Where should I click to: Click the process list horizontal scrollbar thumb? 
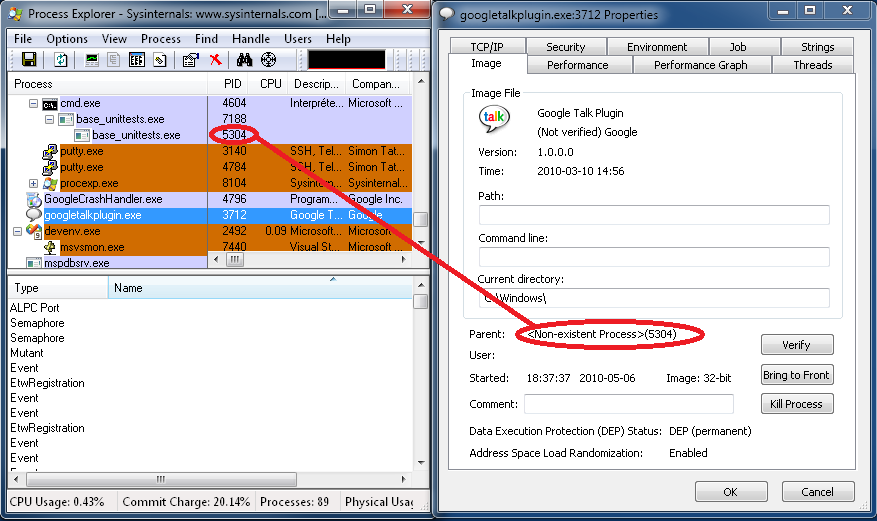(x=235, y=259)
